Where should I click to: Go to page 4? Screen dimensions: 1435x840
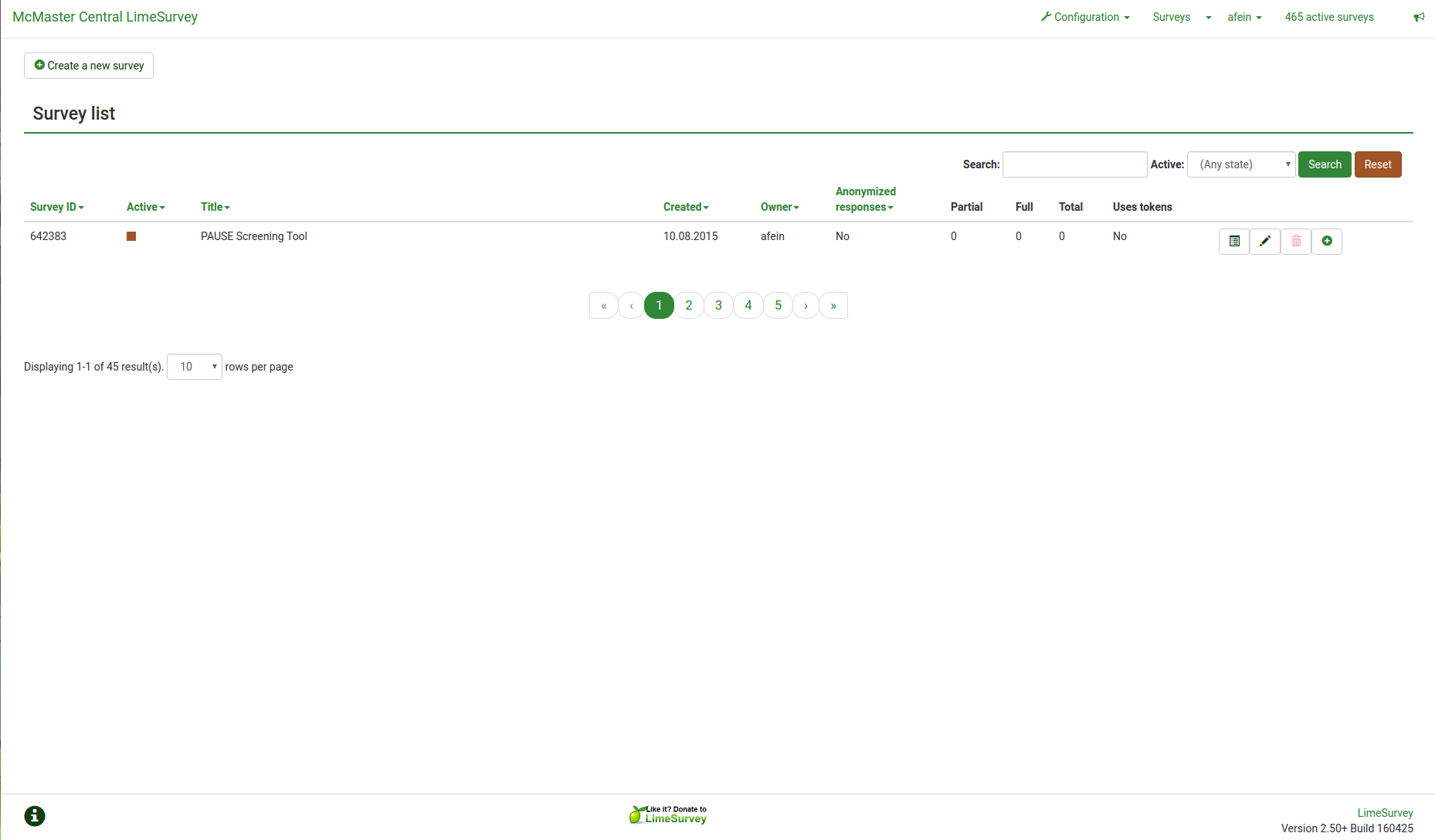(x=748, y=306)
